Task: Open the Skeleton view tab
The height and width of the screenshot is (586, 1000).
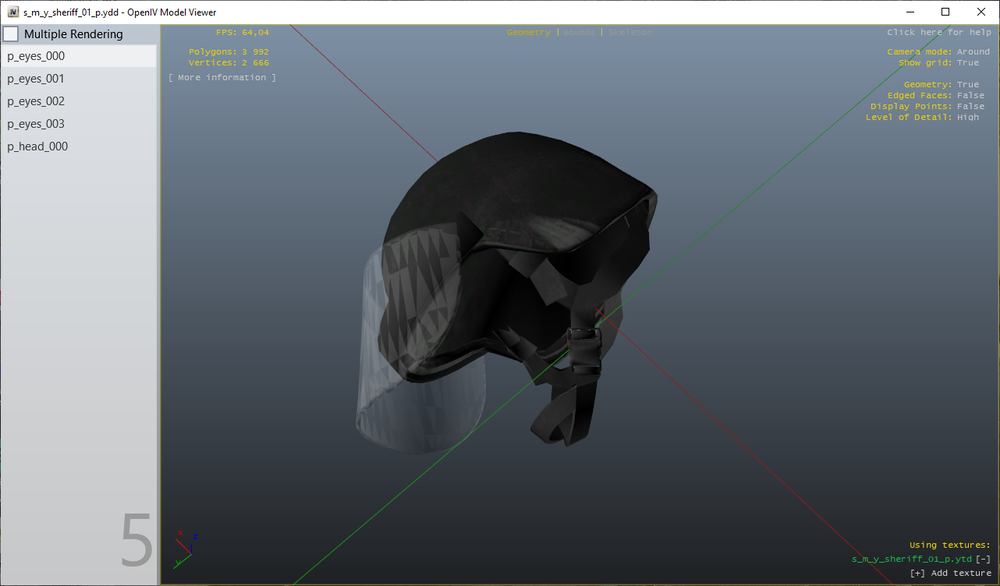Action: 630,32
